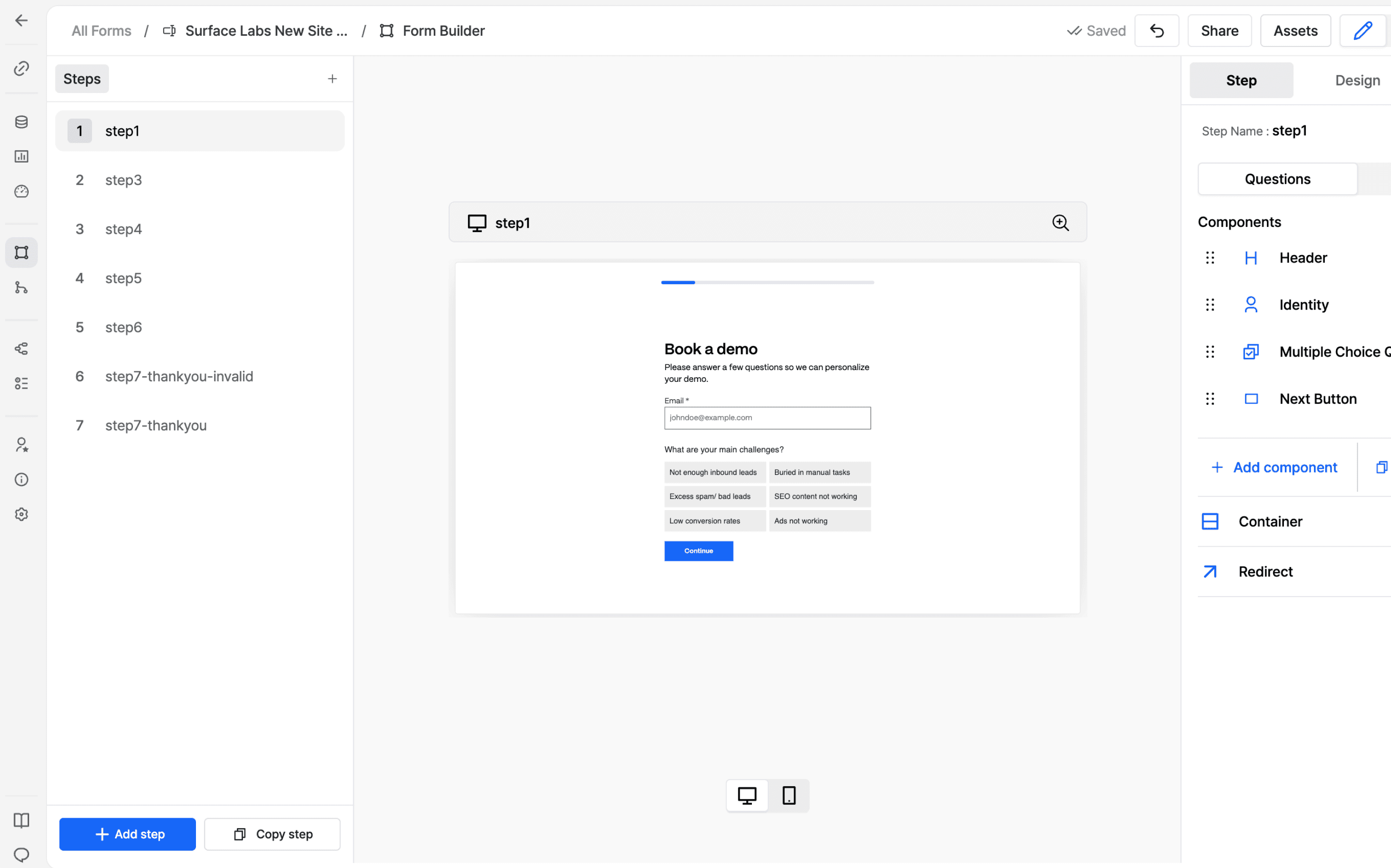Open the link icon in left sidebar
1391x868 pixels.
click(x=21, y=68)
